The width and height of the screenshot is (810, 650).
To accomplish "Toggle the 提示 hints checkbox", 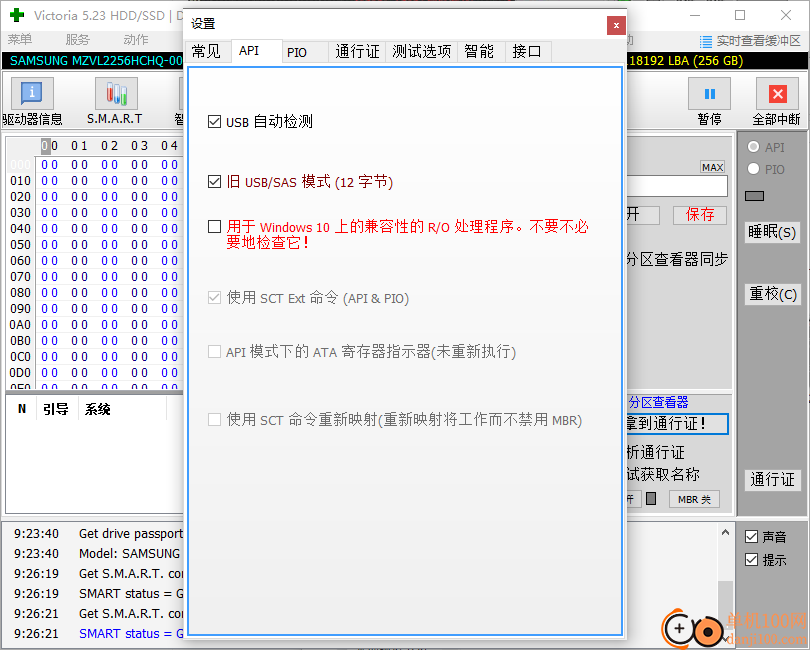I will (x=752, y=560).
